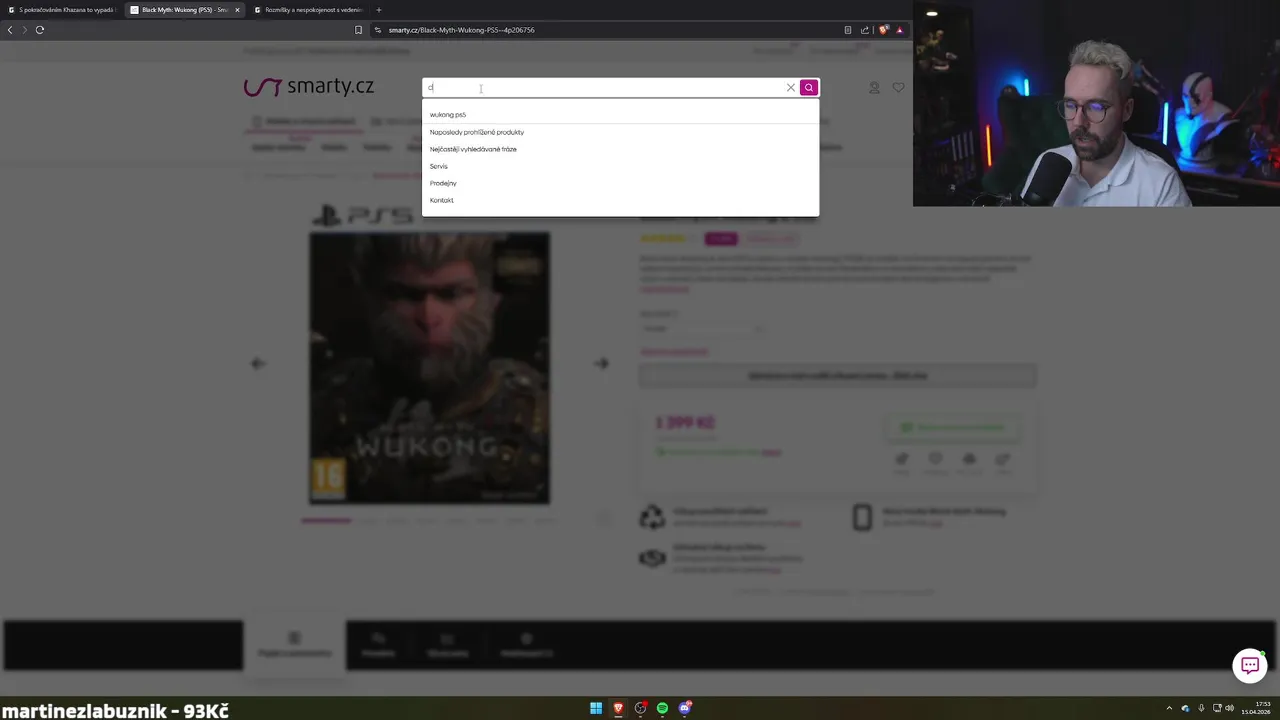This screenshot has width=1280, height=720.
Task: Open Brave browser from taskbar
Action: point(618,708)
